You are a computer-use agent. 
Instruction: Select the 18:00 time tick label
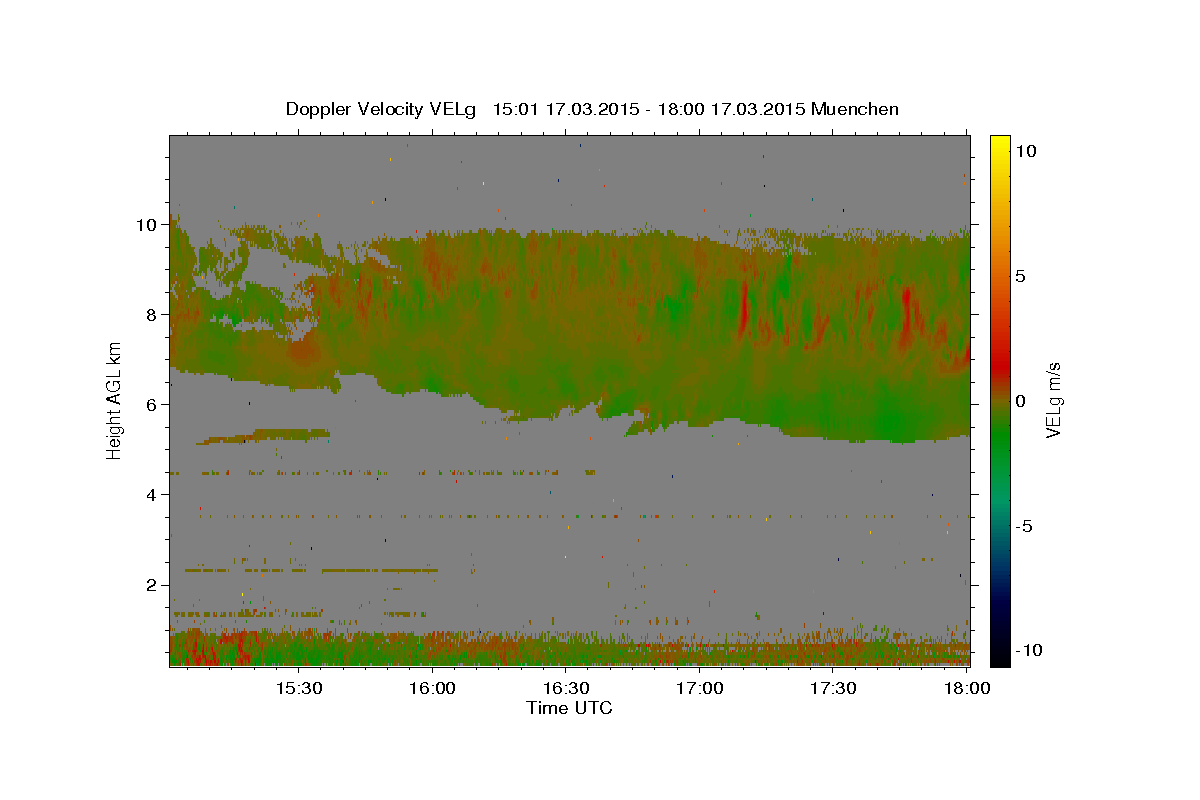pos(967,688)
